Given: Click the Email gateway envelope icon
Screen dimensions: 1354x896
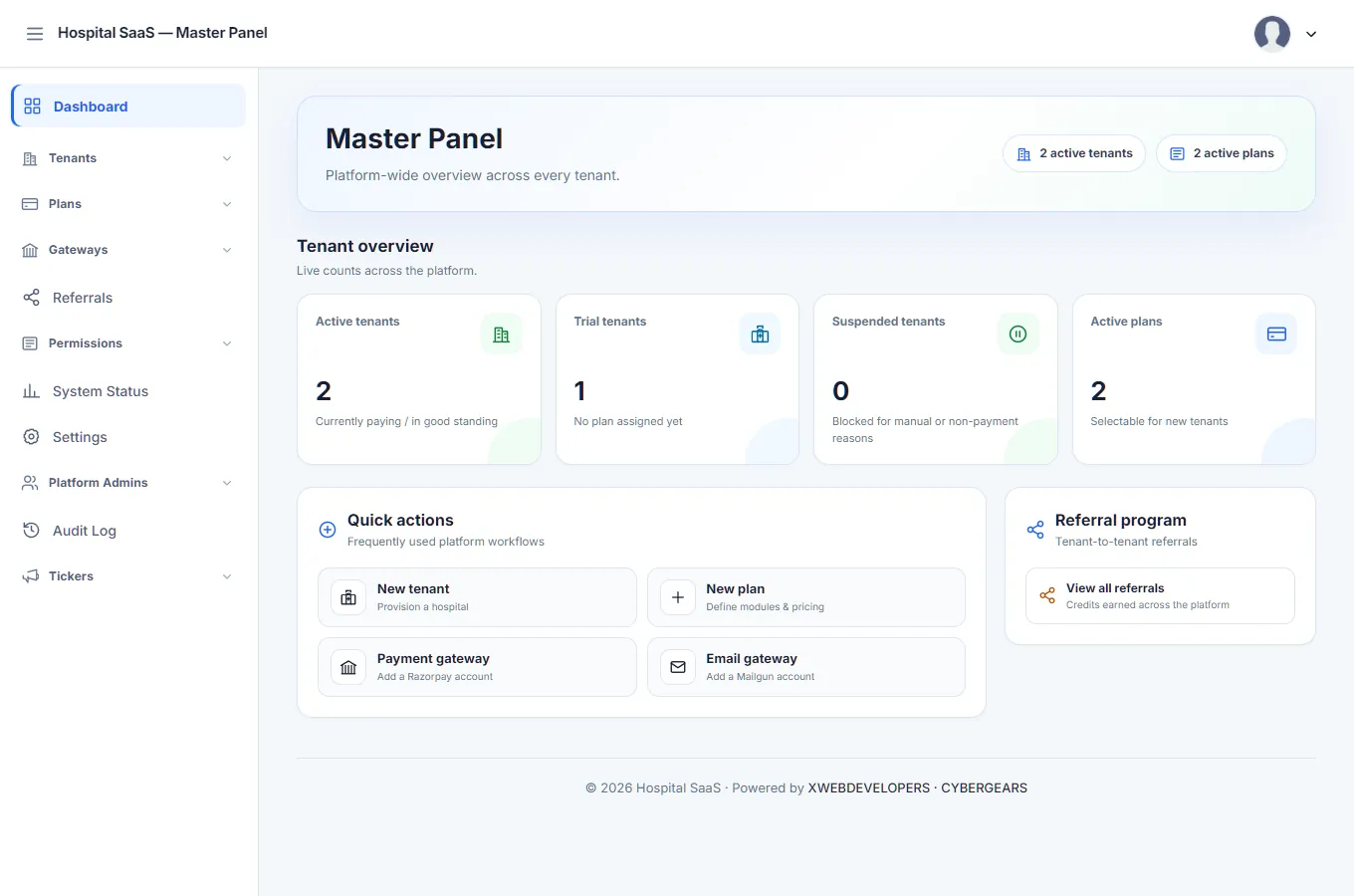Looking at the screenshot, I should pyautogui.click(x=678, y=667).
